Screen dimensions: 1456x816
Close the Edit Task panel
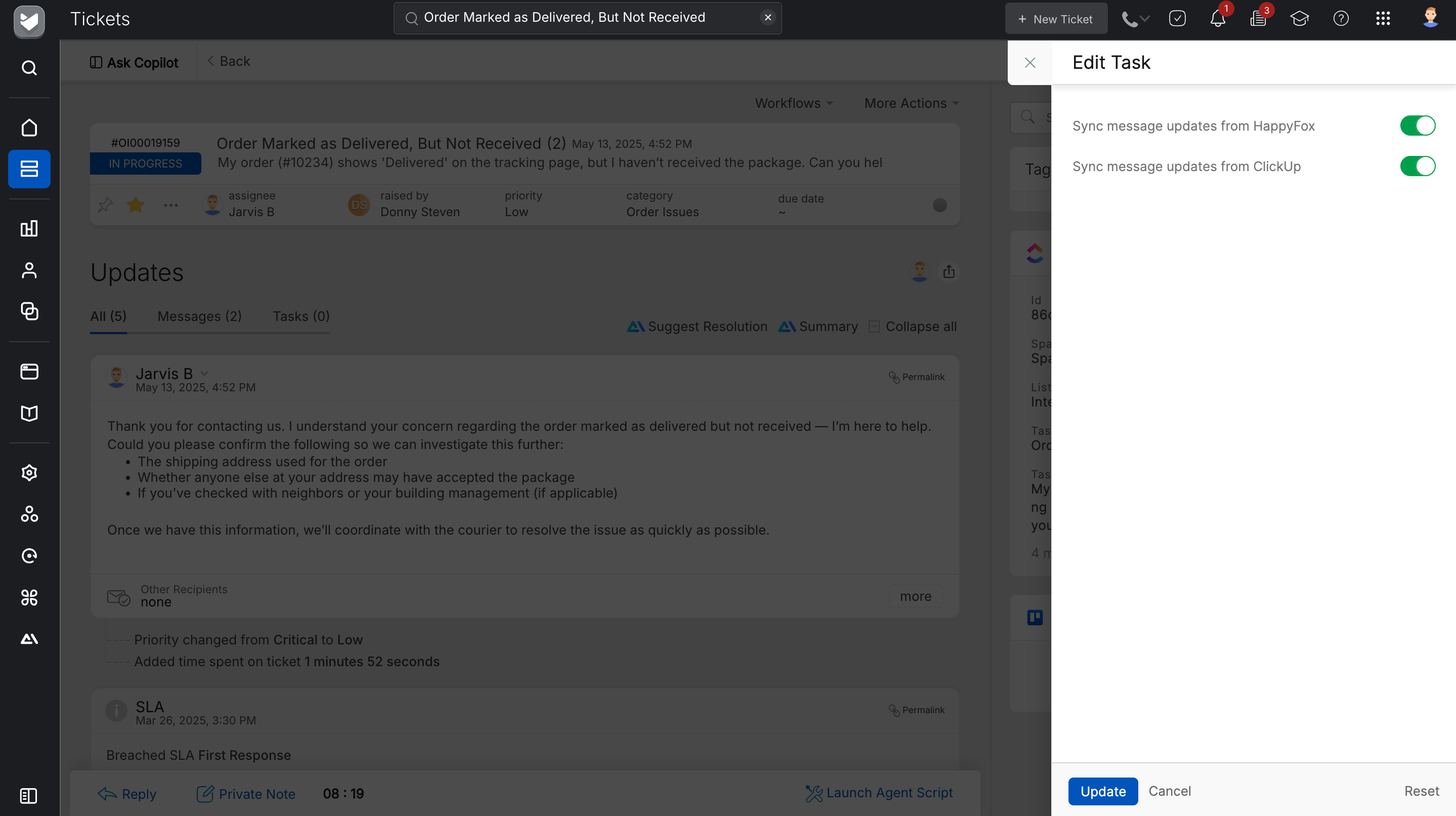[x=1030, y=63]
